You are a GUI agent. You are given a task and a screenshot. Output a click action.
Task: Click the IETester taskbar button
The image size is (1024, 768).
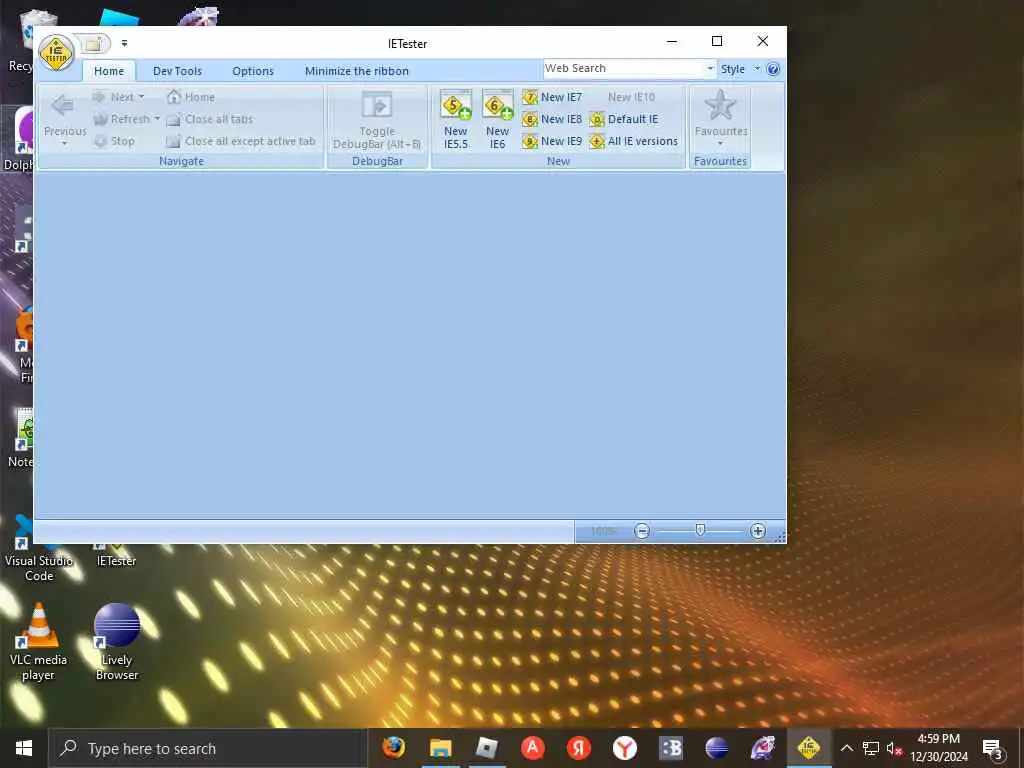(x=808, y=748)
